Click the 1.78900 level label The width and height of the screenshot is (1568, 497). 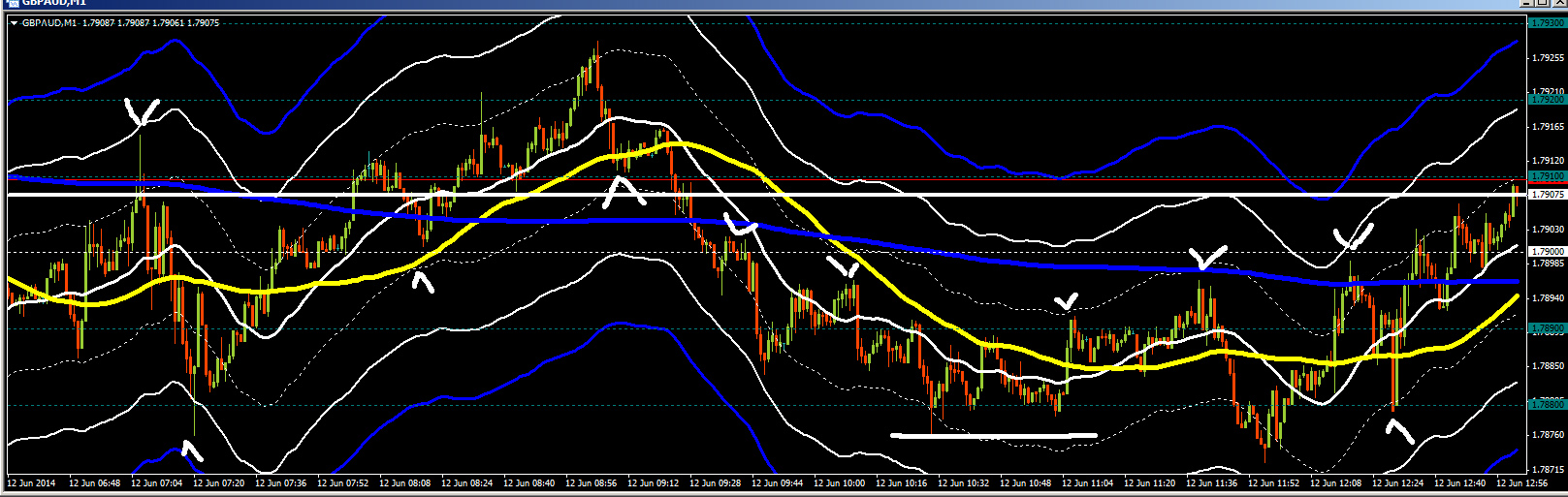click(1547, 328)
